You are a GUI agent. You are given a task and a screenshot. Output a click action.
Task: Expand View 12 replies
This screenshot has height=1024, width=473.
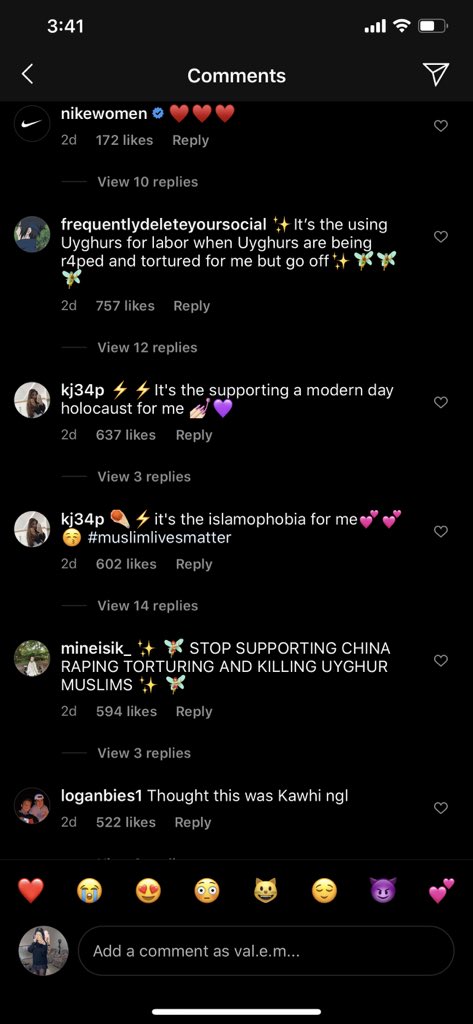click(x=148, y=347)
